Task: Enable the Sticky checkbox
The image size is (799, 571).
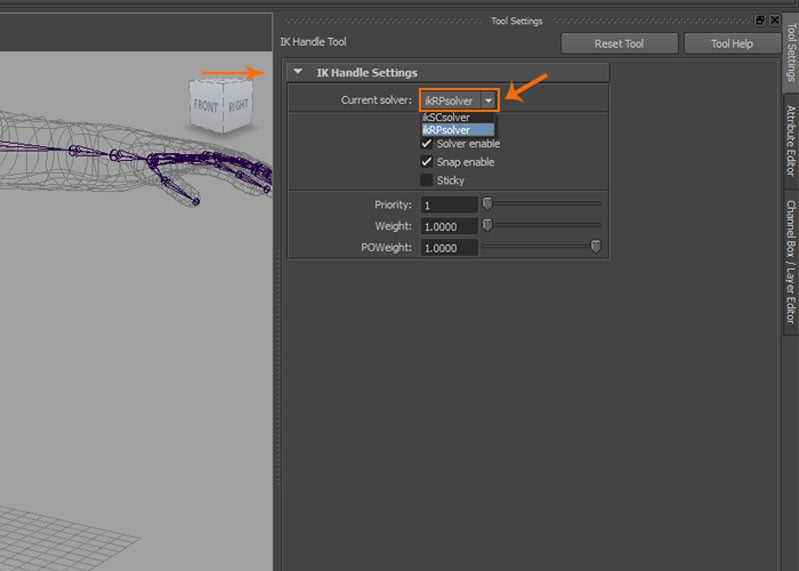Action: click(427, 180)
